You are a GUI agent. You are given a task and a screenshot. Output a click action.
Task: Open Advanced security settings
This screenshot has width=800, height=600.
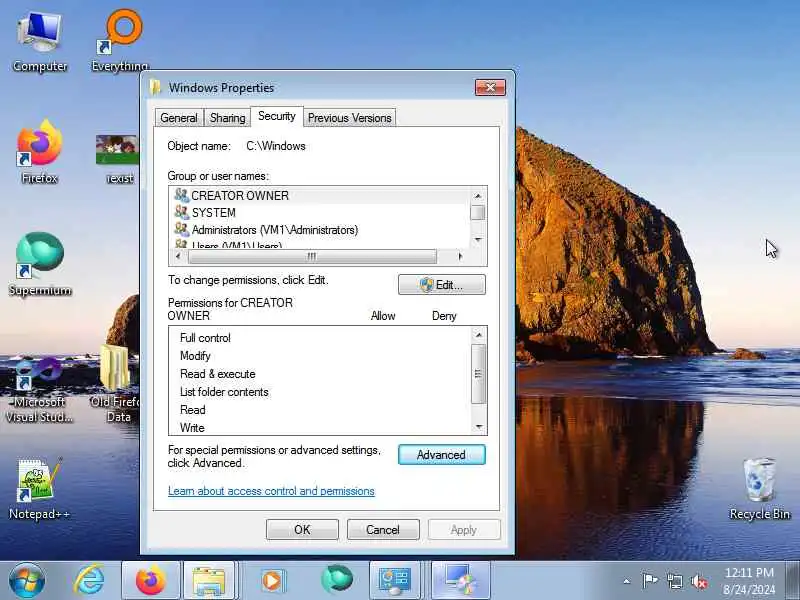pos(441,455)
